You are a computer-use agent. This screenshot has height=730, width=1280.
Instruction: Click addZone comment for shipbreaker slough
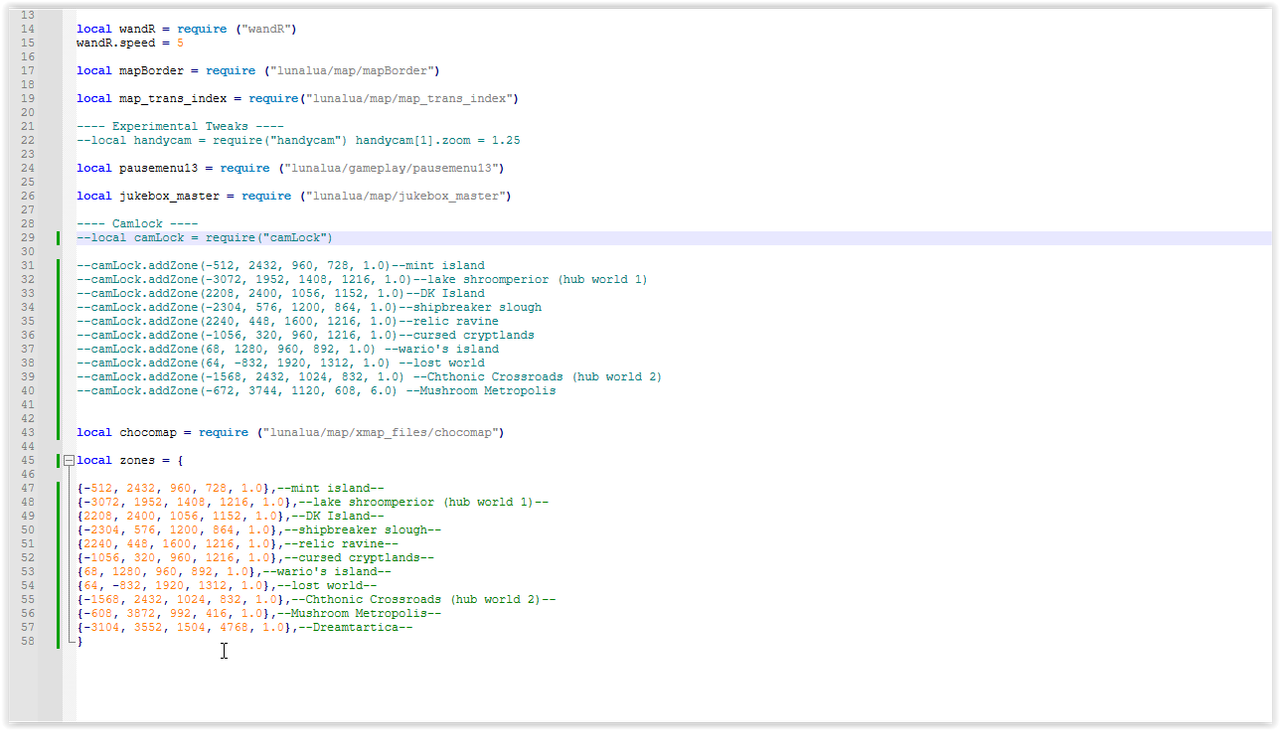(x=309, y=308)
